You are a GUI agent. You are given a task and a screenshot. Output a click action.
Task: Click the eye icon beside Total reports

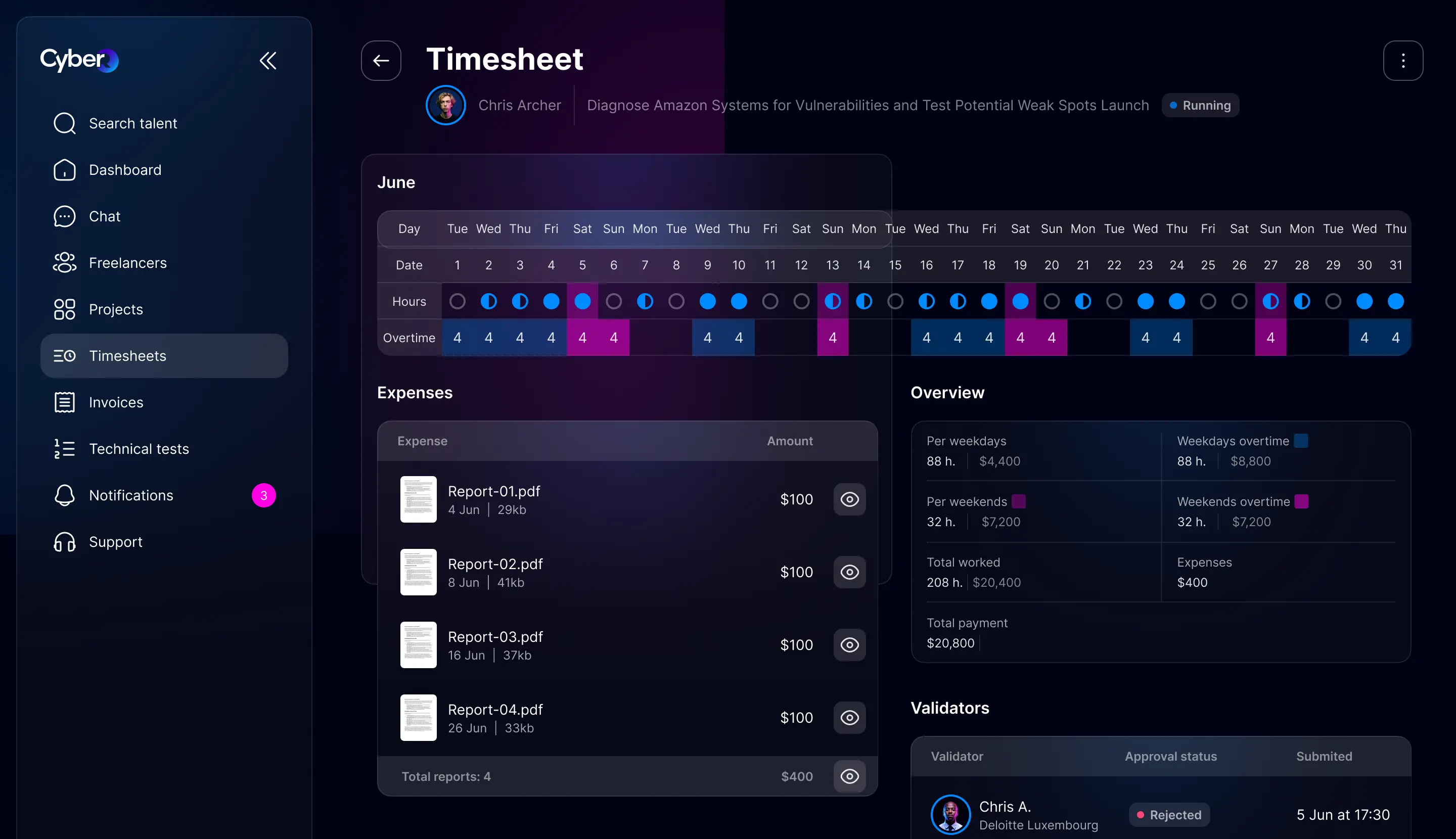coord(849,776)
